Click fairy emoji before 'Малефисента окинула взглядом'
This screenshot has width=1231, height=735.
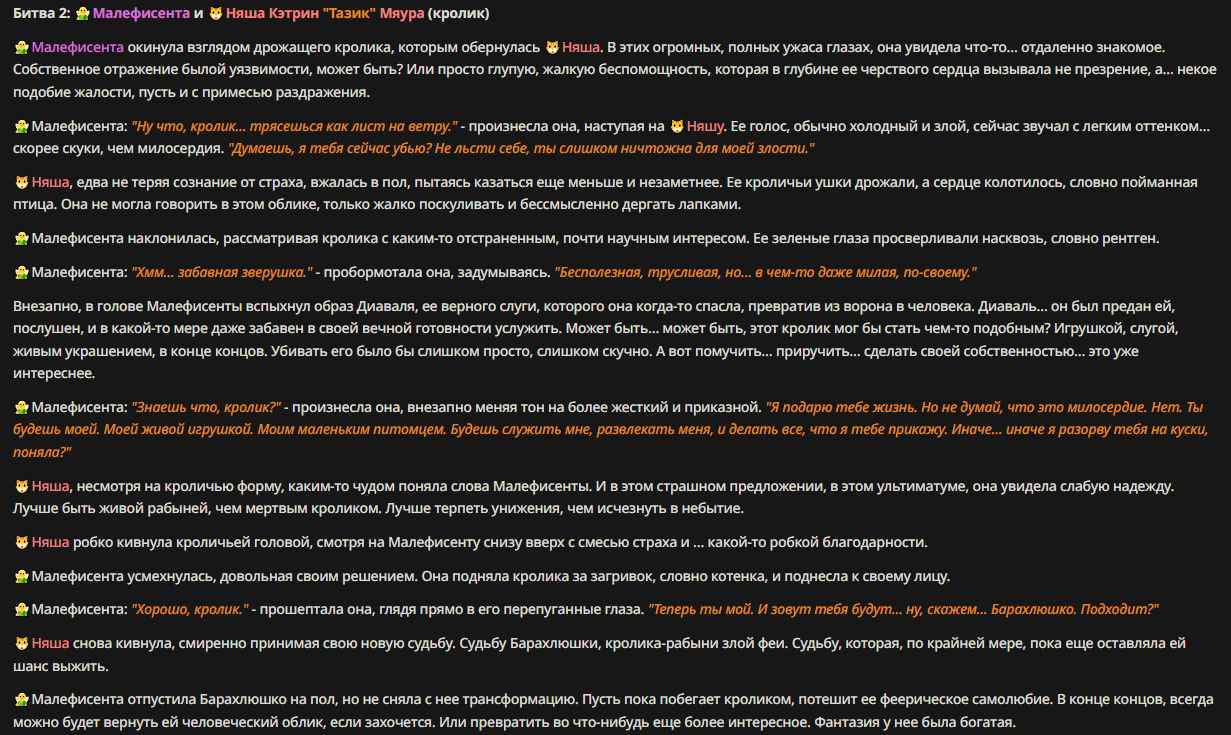tap(21, 48)
